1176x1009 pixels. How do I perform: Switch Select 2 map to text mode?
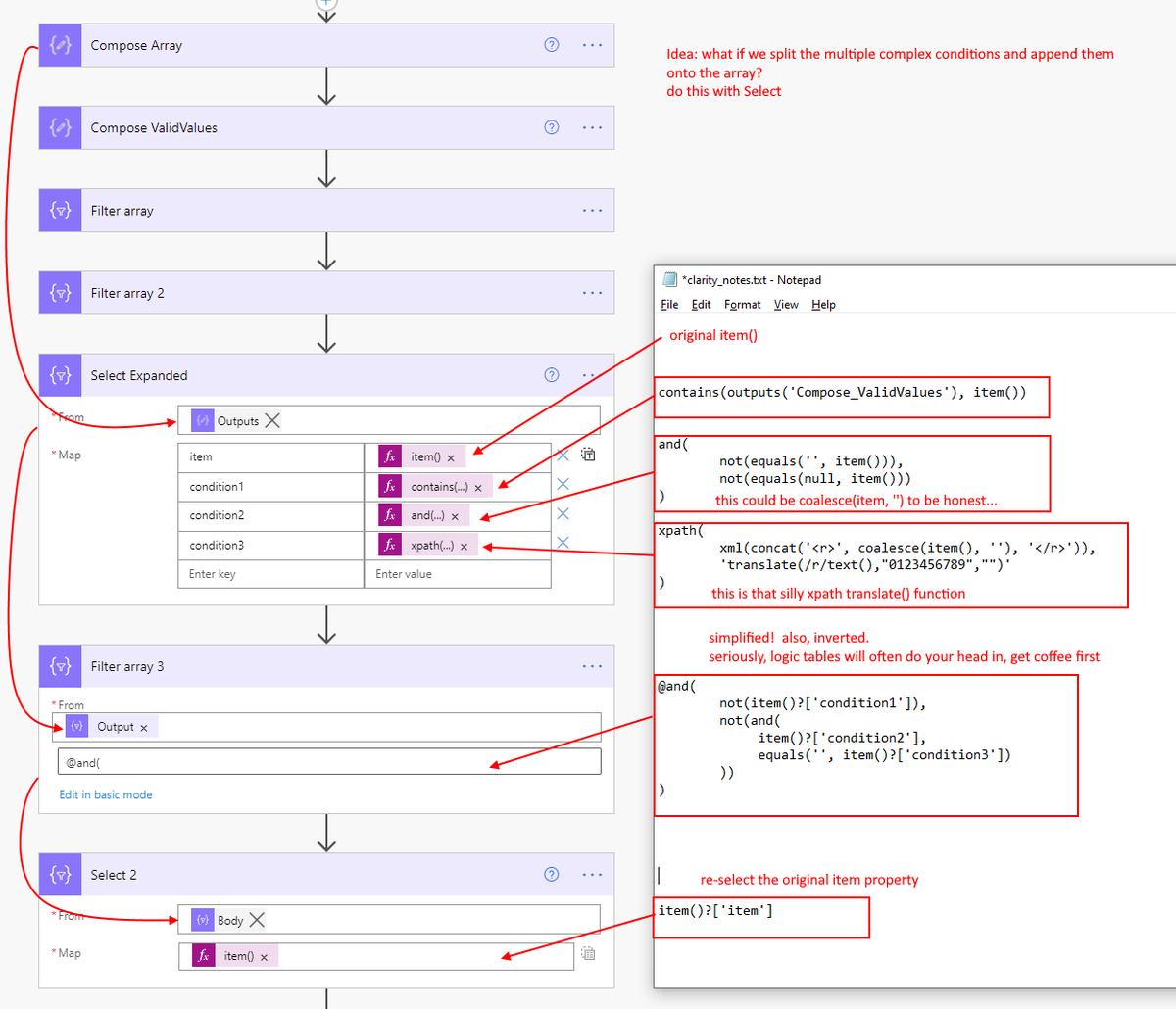pyautogui.click(x=588, y=953)
